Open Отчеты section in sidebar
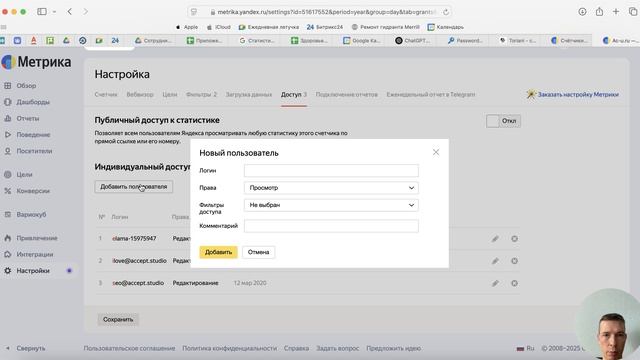Viewport: 640px width, 360px height. (x=28, y=118)
